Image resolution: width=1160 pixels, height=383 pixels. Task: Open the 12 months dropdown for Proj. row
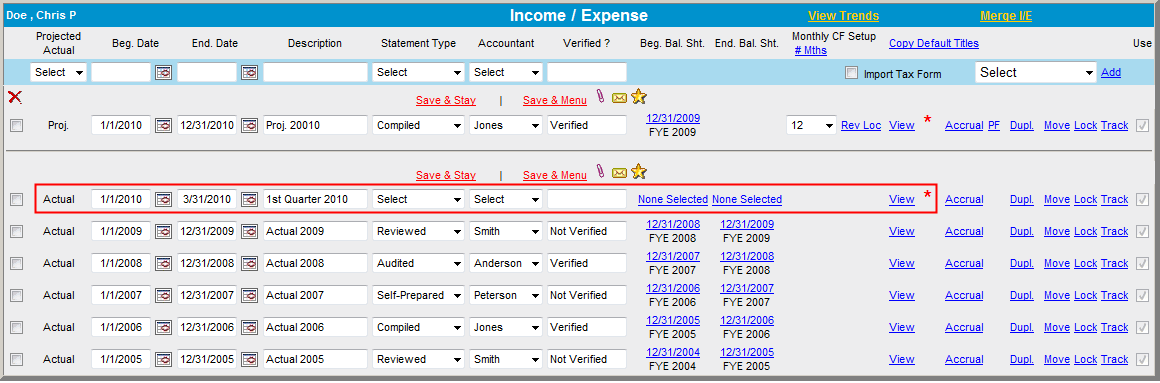click(x=812, y=126)
